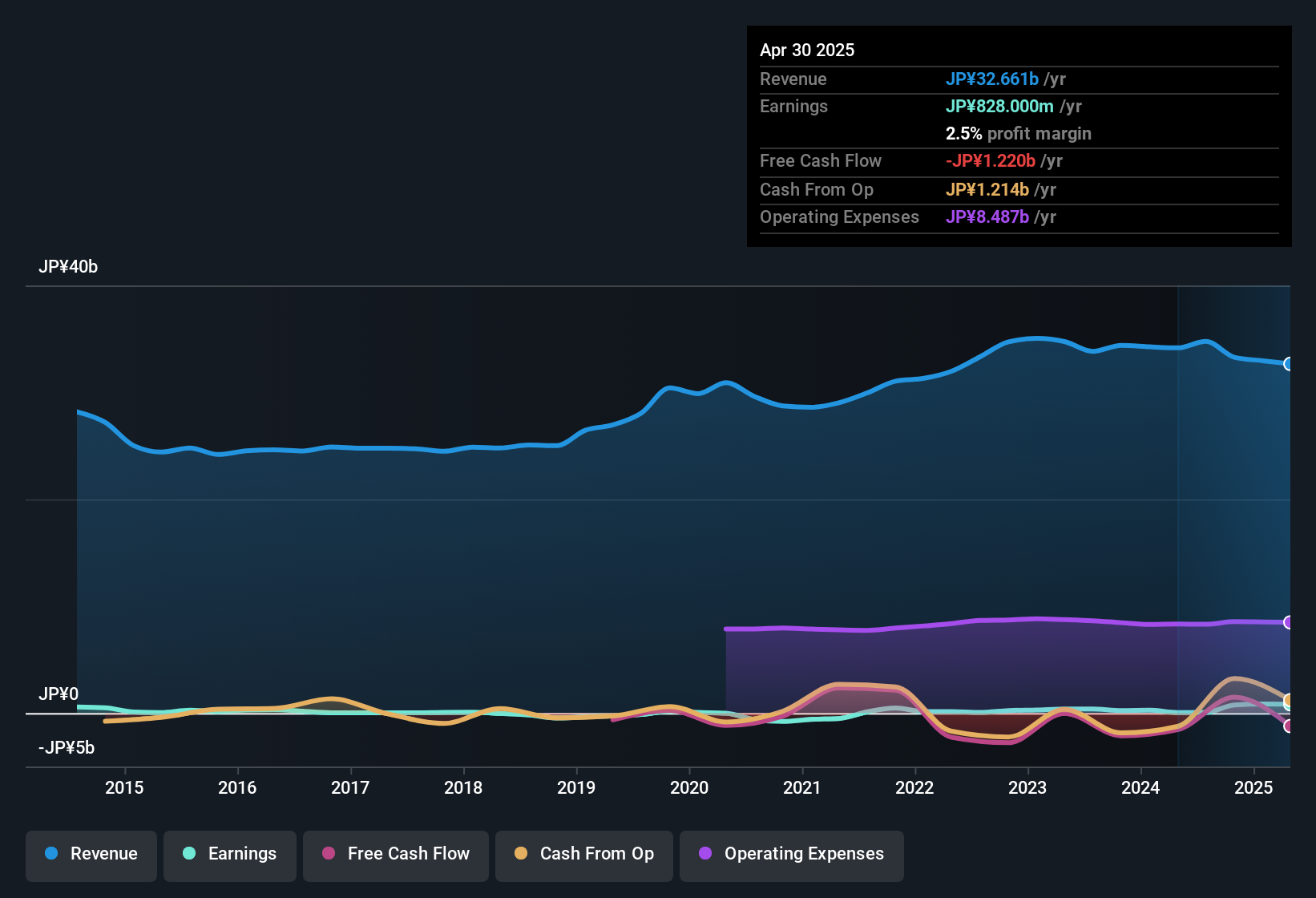
Task: Select the Revenue endpoint marker on the chart
Action: pos(1289,364)
